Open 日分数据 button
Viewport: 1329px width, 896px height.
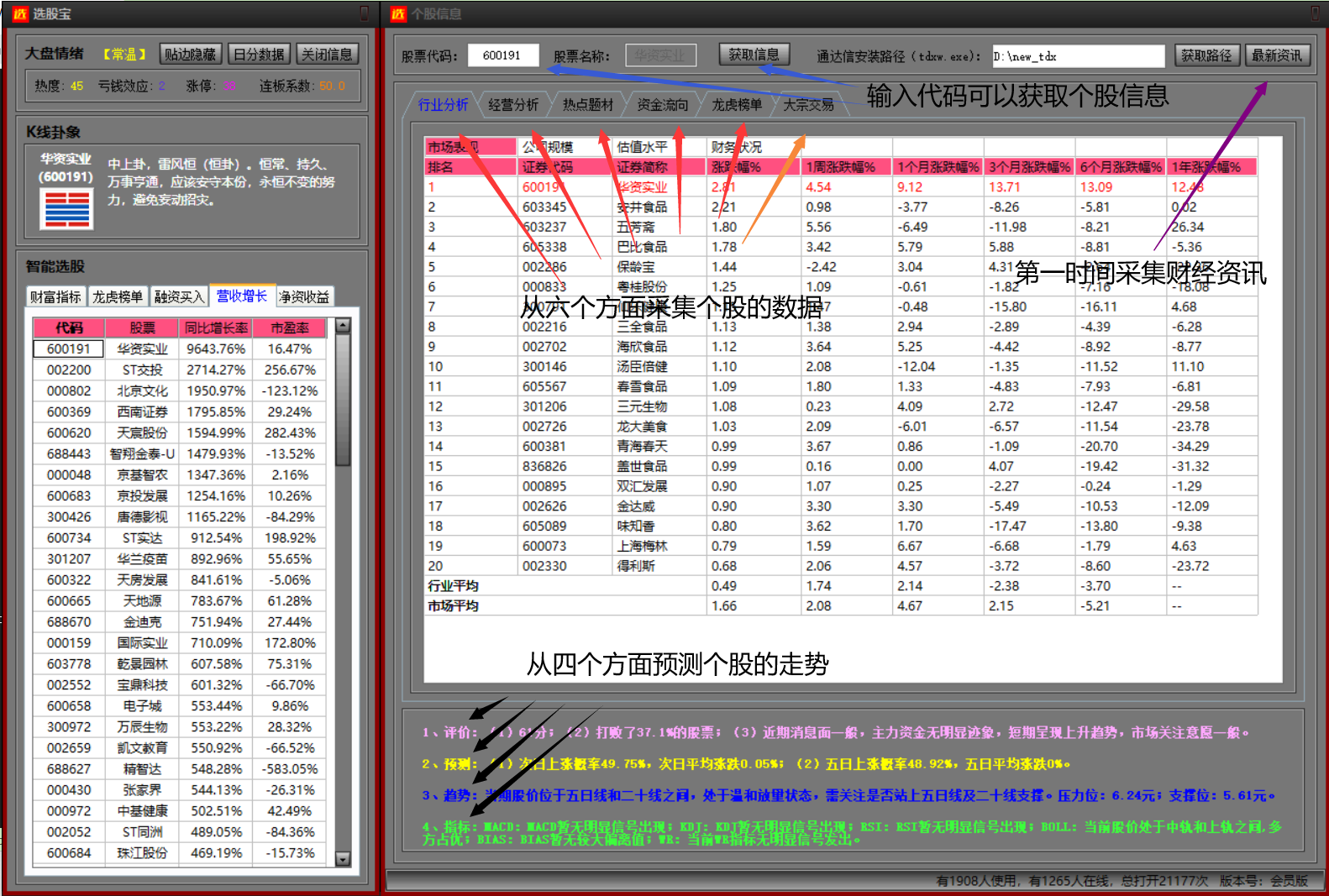259,55
